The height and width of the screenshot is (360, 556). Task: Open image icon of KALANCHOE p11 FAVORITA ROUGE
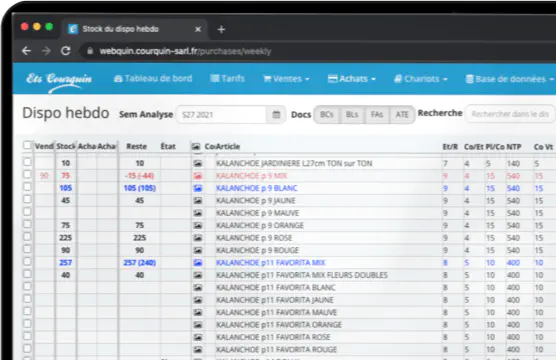[x=198, y=350]
